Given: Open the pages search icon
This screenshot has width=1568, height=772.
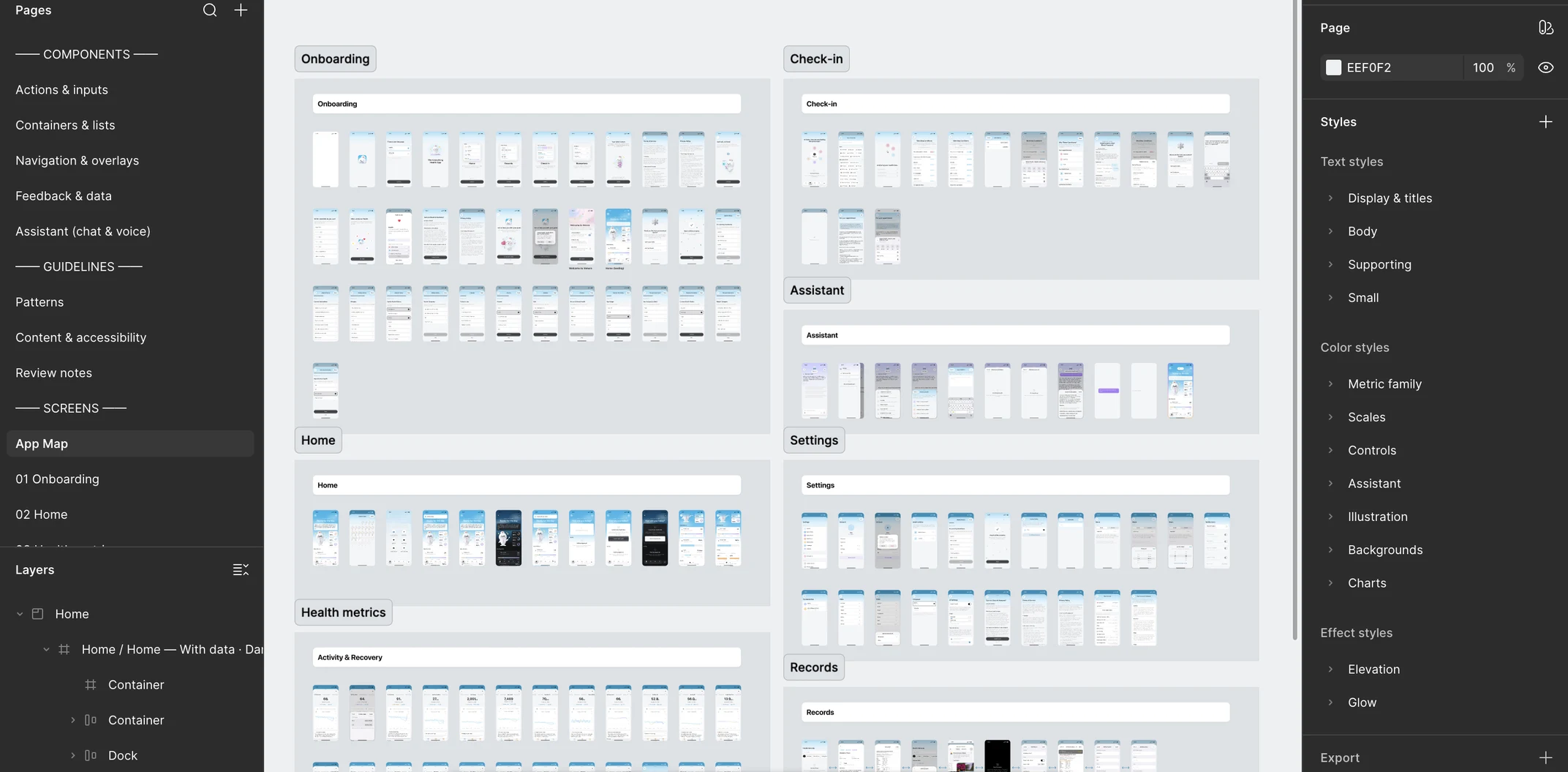Looking at the screenshot, I should coord(210,10).
